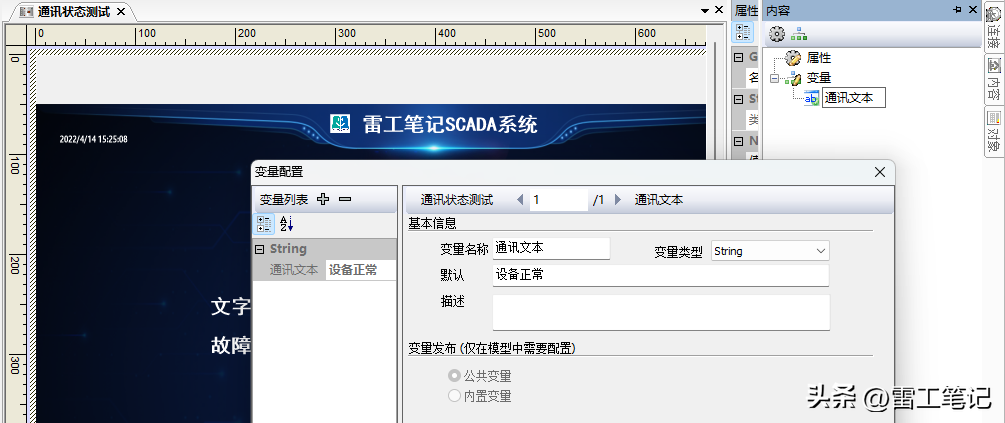This screenshot has height=423, width=1005.
Task: Click the 变量名称 input field
Action: [x=551, y=248]
